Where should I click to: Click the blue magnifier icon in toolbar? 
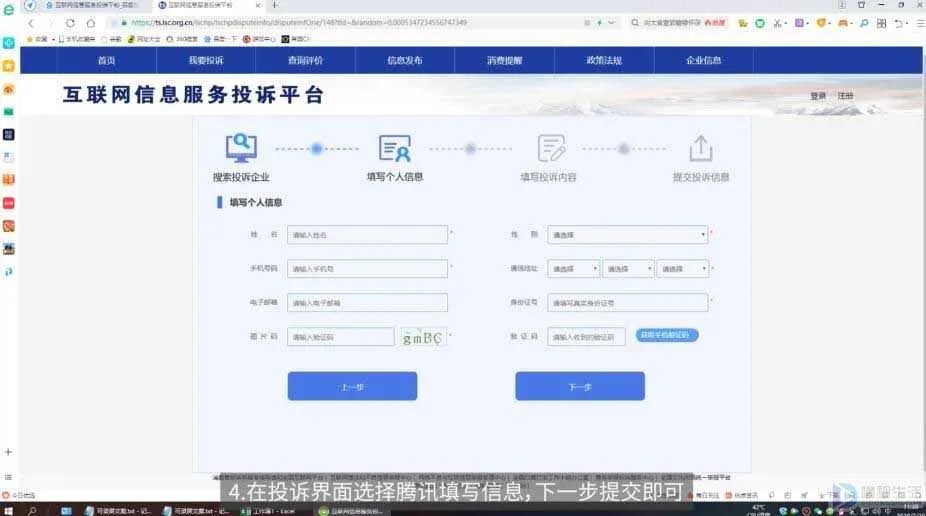[864, 23]
